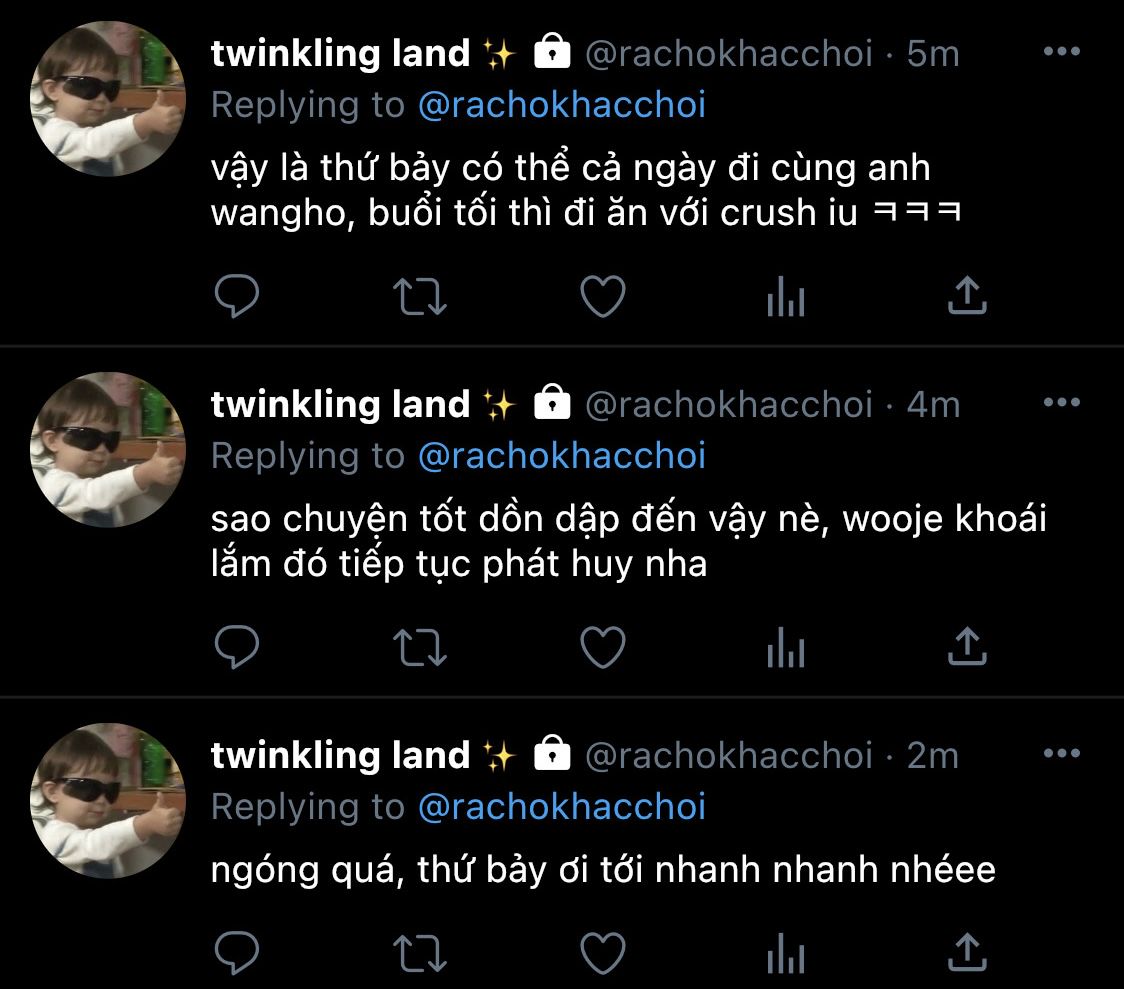
Task: Open avatar of the second tweet
Action: pyautogui.click(x=108, y=450)
